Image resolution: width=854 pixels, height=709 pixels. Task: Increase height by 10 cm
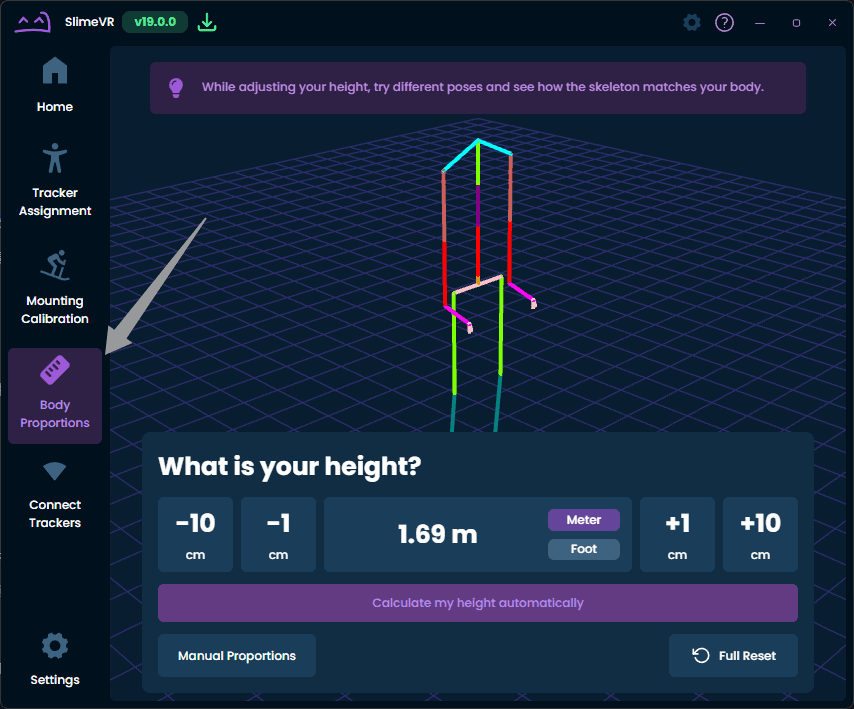tap(760, 534)
